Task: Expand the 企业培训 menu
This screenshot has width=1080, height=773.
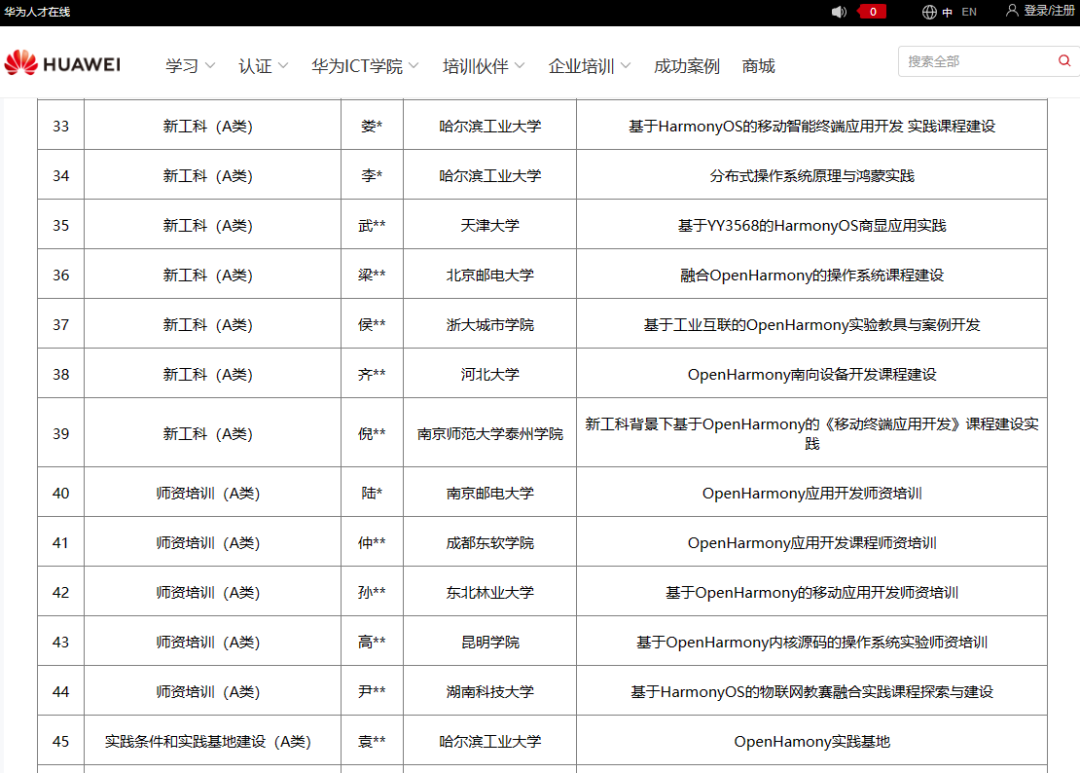Action: click(590, 66)
